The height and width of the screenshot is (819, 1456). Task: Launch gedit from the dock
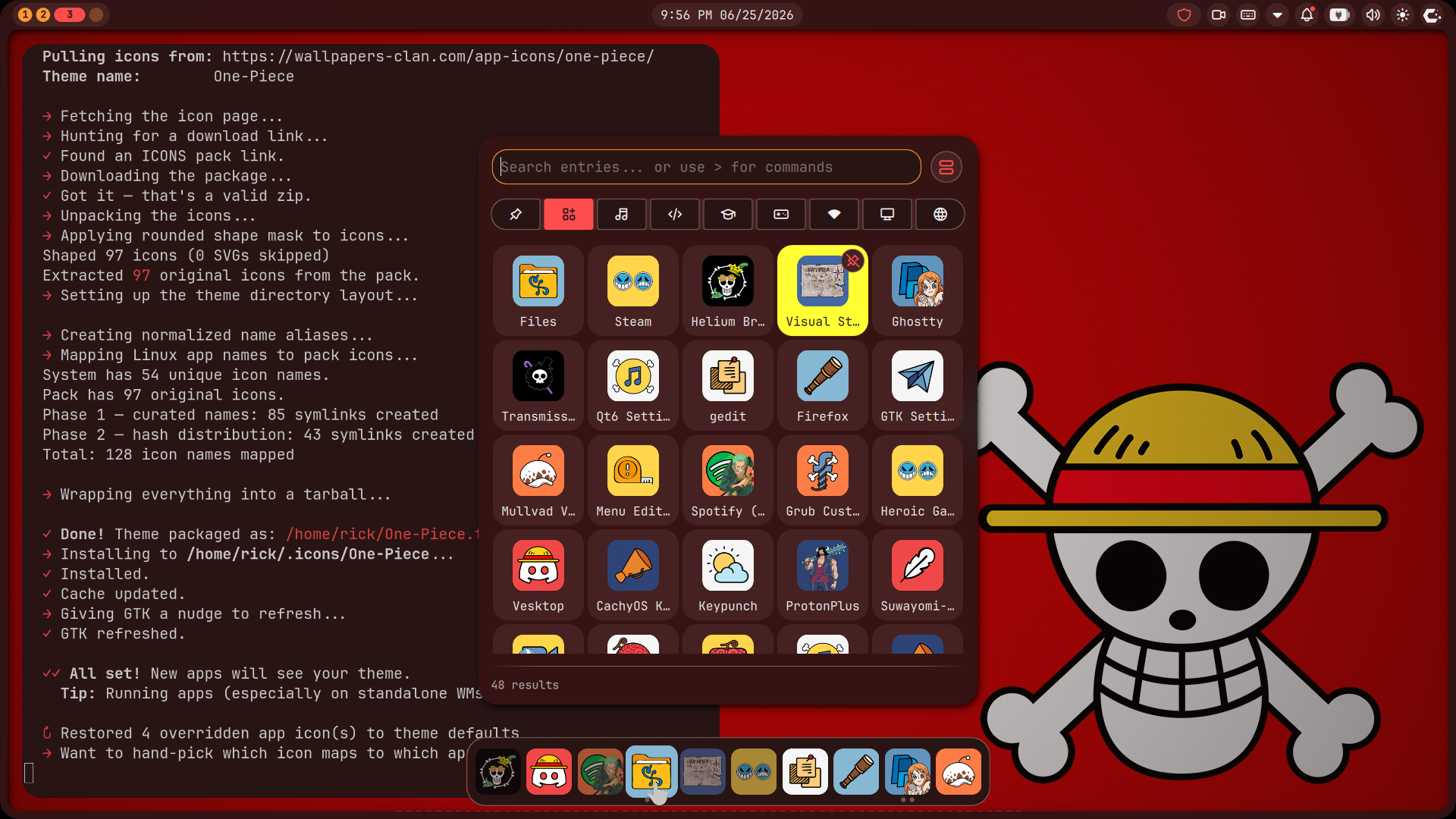point(805,772)
